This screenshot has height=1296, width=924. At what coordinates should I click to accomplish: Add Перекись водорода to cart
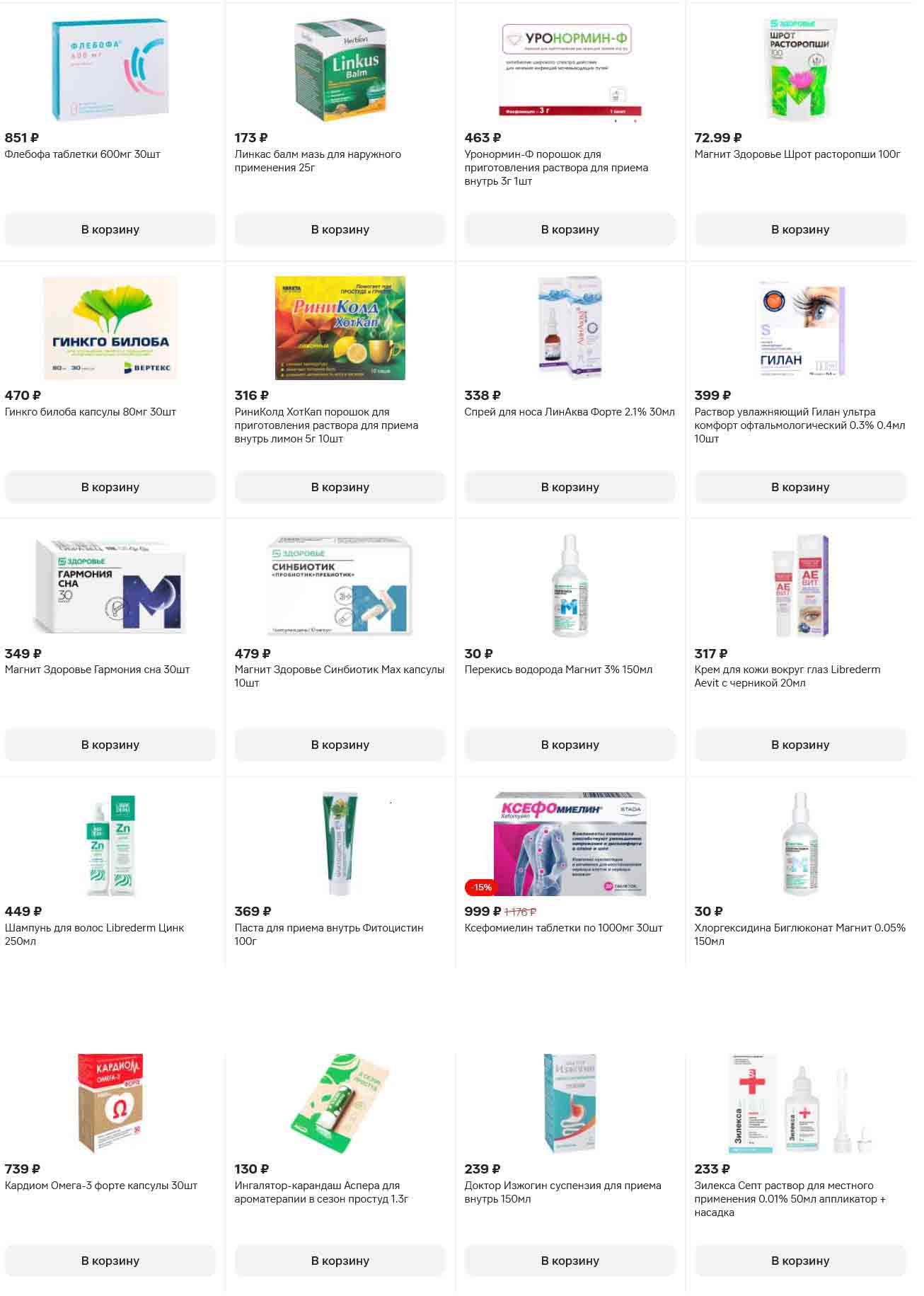click(x=570, y=745)
